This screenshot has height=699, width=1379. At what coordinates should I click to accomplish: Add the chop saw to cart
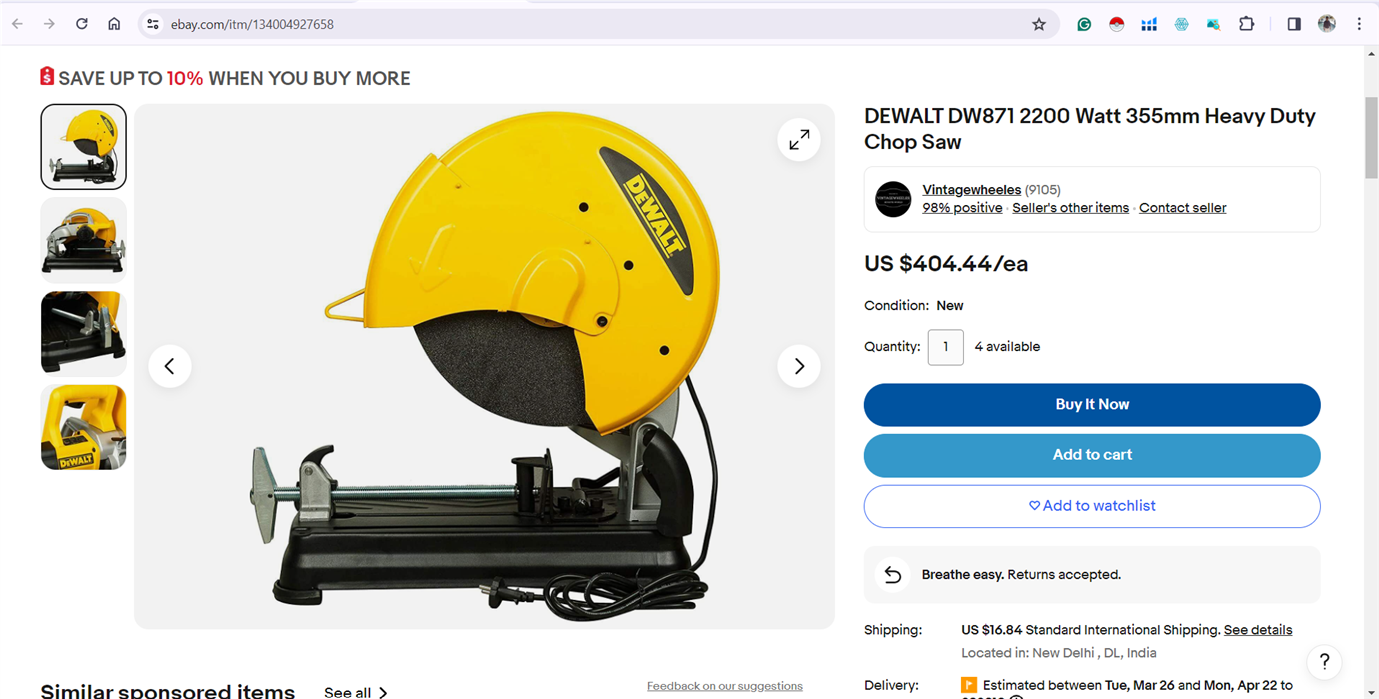[x=1092, y=455]
